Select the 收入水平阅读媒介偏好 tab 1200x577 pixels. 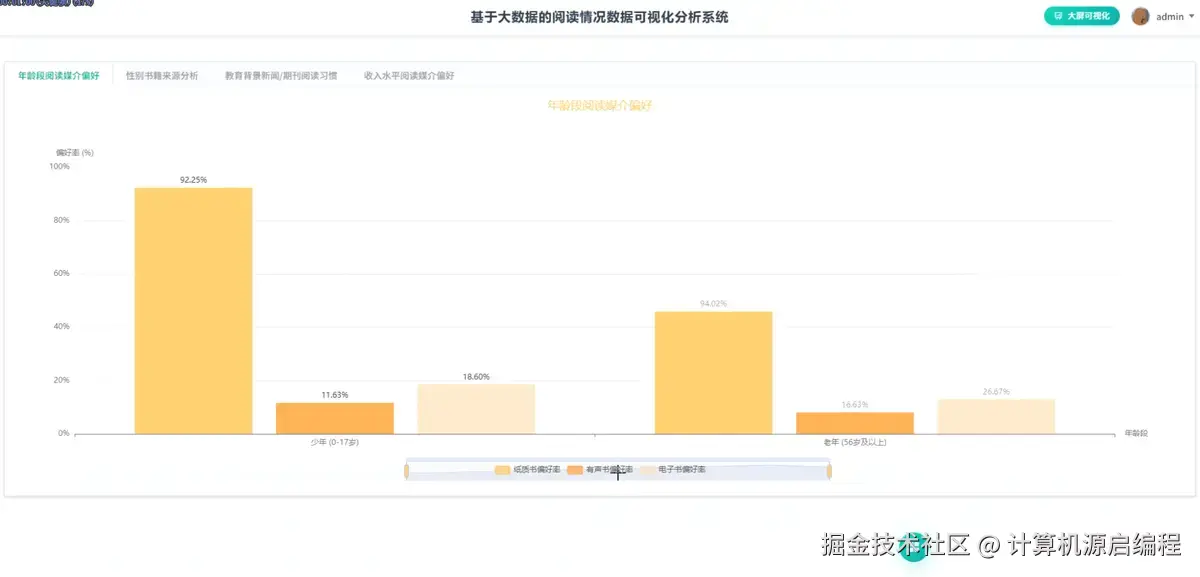click(409, 75)
